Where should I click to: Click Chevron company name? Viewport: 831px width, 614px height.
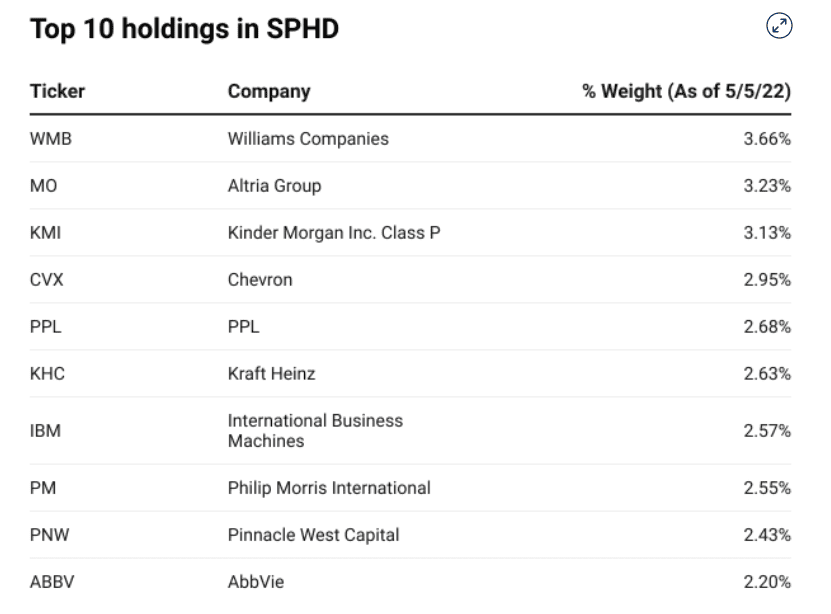tap(260, 280)
